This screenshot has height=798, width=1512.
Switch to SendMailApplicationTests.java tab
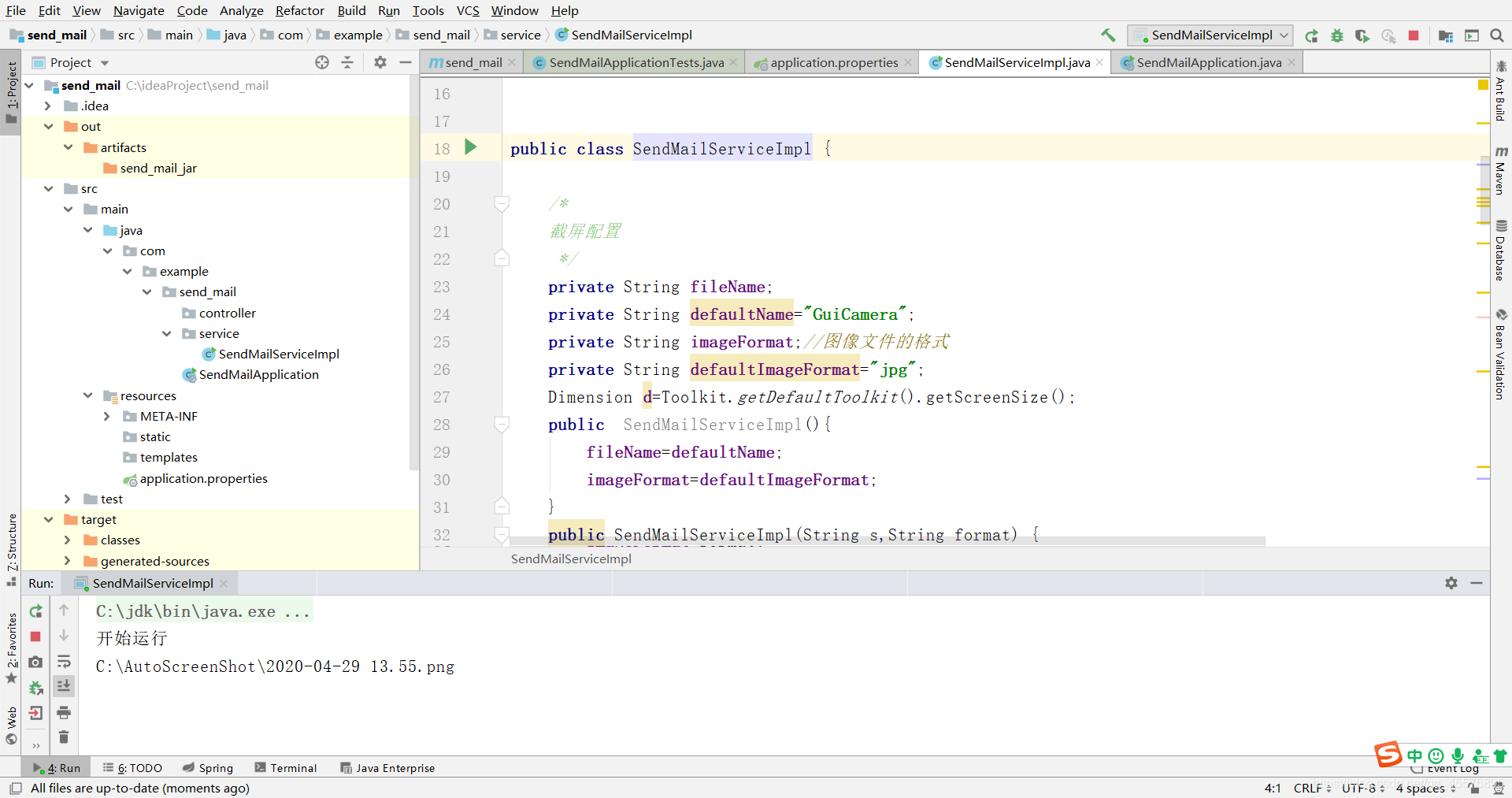pos(635,62)
